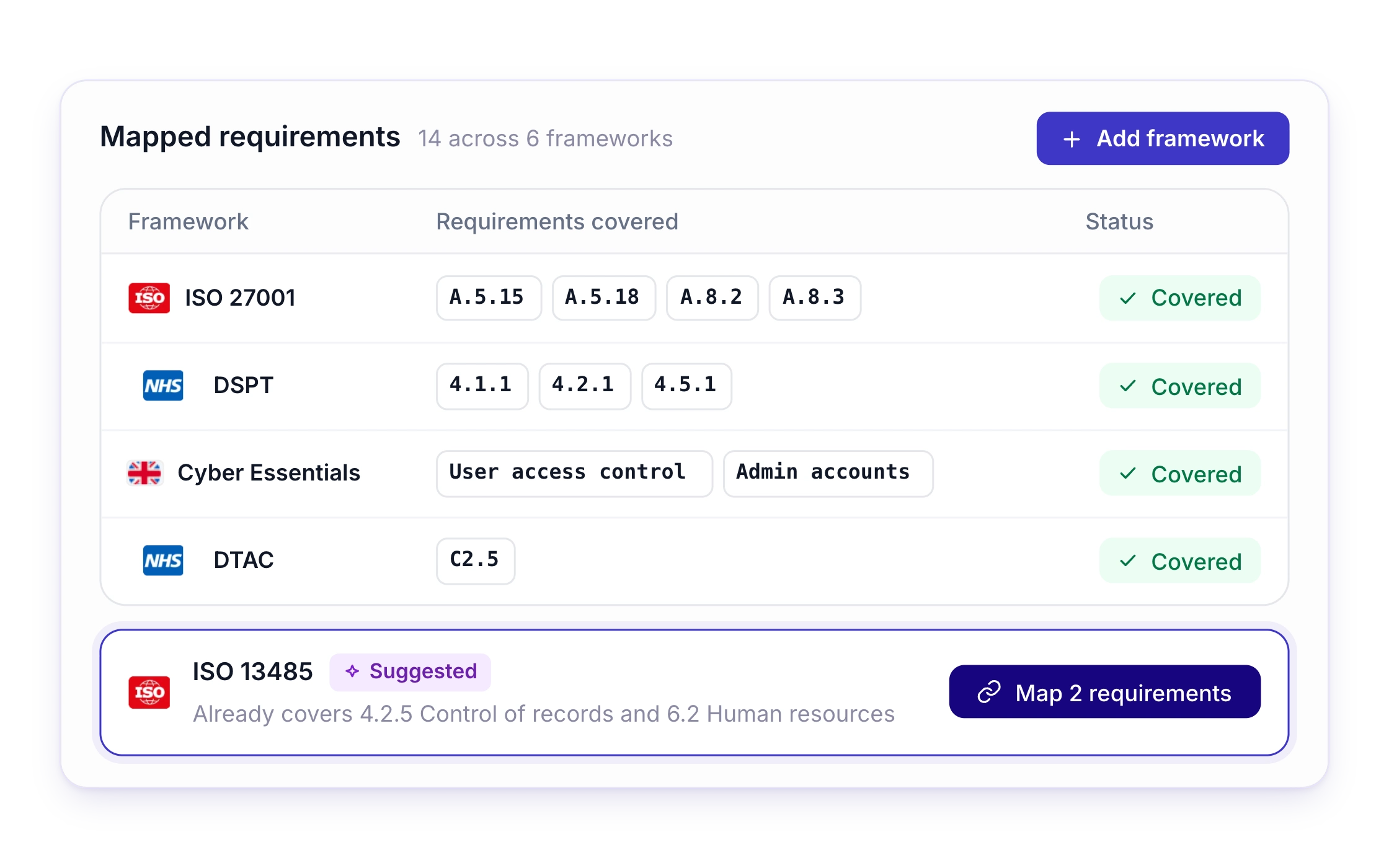The height and width of the screenshot is (868, 1389).
Task: Click the link icon in Map 2 requirements
Action: (989, 692)
